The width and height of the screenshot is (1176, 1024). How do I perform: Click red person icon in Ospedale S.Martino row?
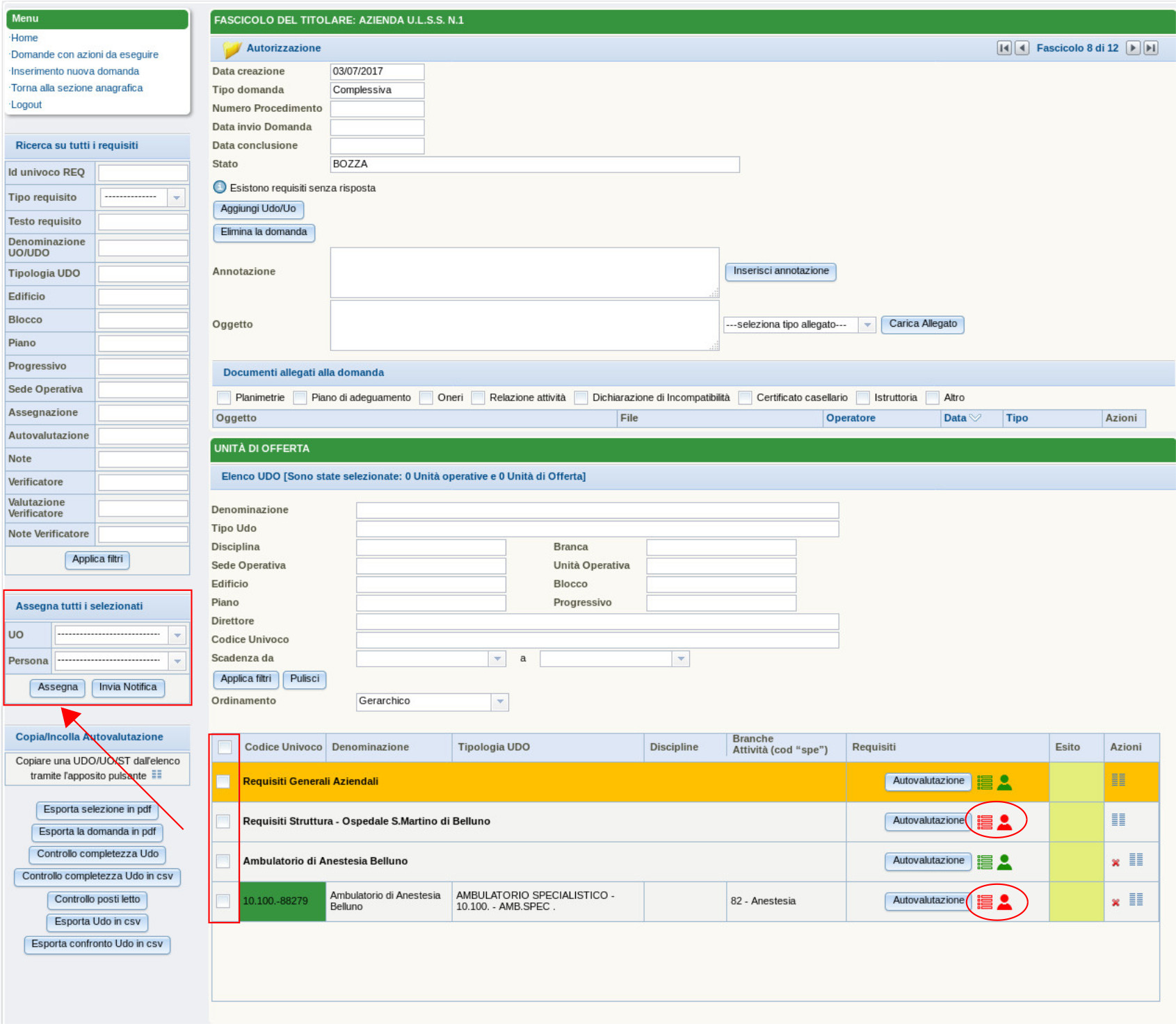(1004, 822)
